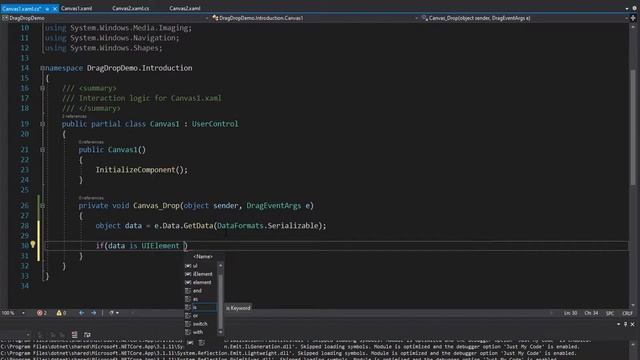Toggle auto-hide pin on output panel

[625, 324]
